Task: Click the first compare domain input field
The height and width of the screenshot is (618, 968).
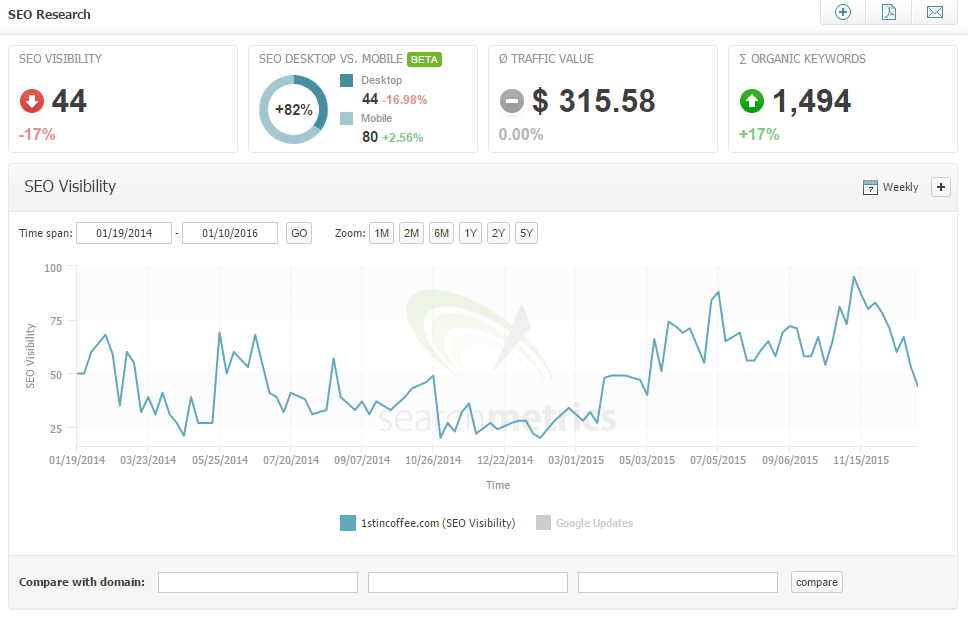Action: pyautogui.click(x=258, y=582)
